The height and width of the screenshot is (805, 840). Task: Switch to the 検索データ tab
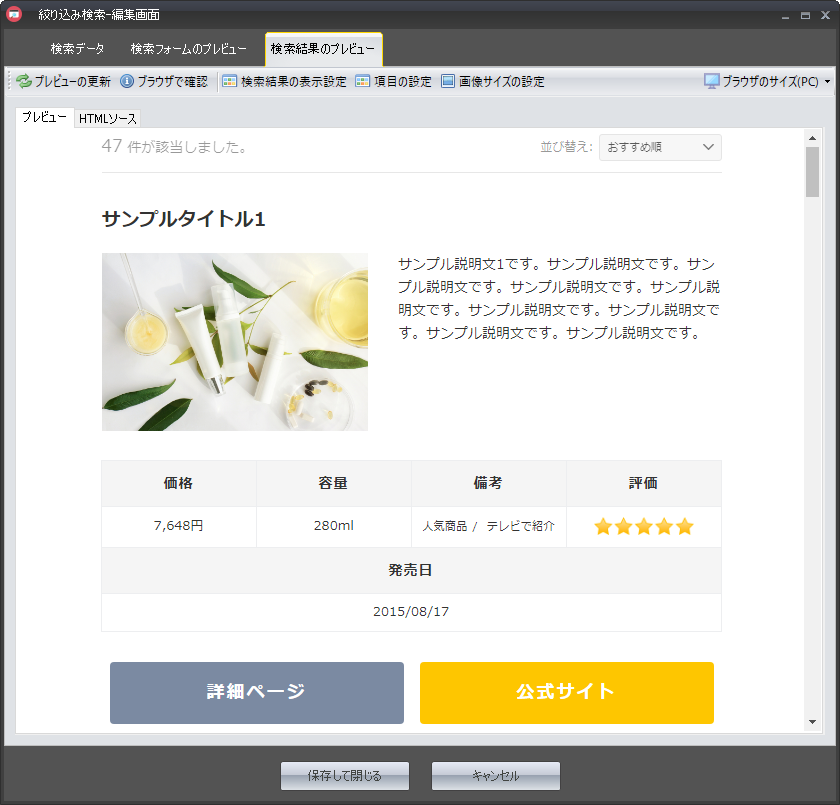(x=77, y=49)
